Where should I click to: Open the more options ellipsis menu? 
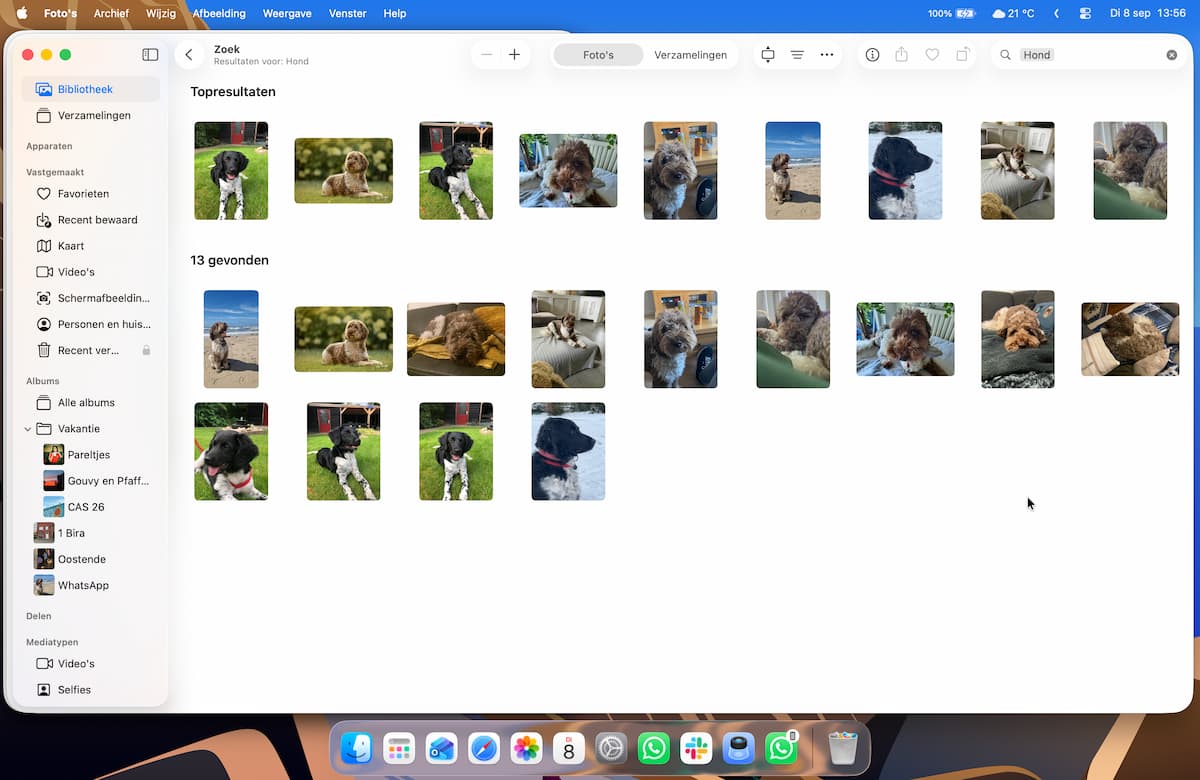(x=827, y=55)
